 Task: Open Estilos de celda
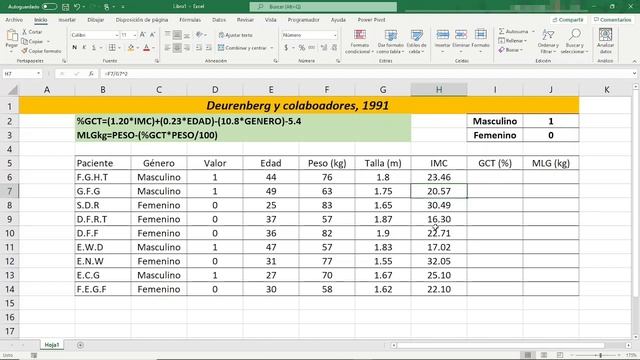(416, 42)
